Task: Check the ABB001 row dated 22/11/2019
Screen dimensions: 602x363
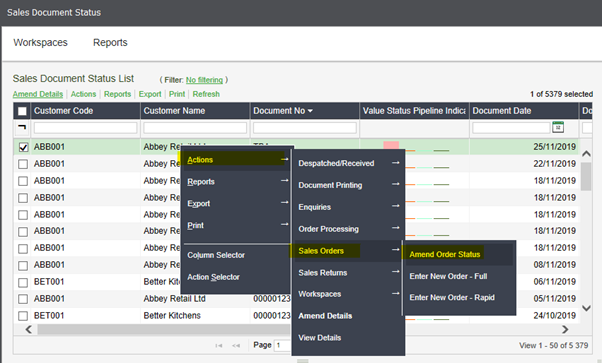Action: pos(23,164)
